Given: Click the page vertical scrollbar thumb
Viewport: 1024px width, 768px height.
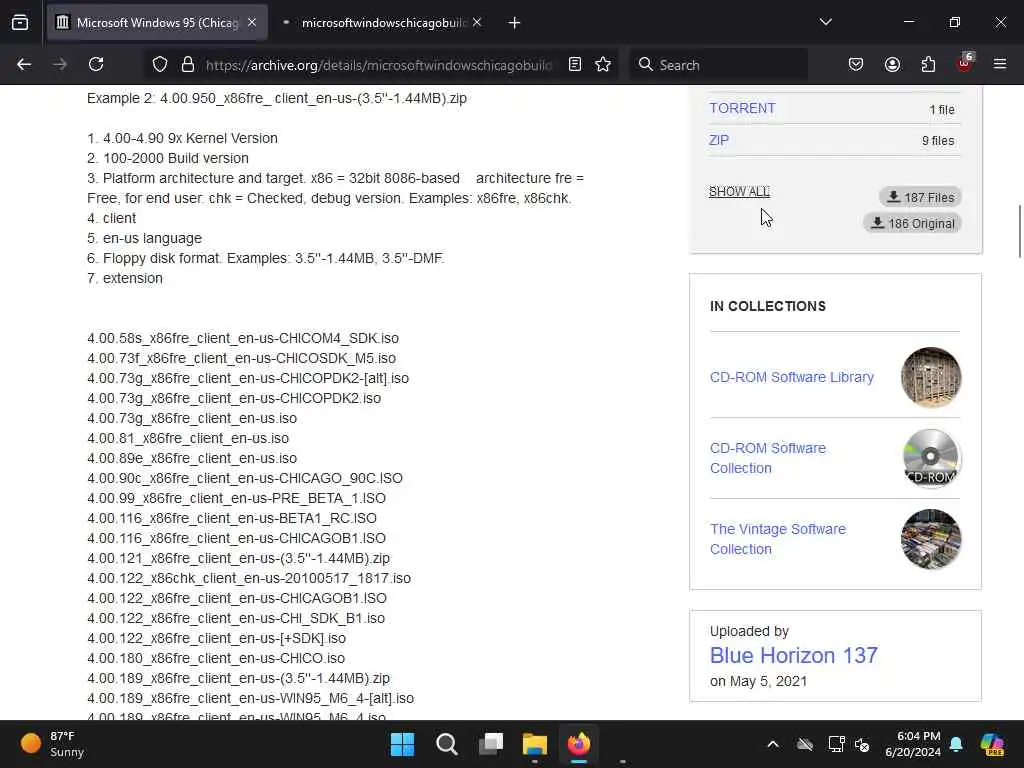Looking at the screenshot, I should (1019, 232).
